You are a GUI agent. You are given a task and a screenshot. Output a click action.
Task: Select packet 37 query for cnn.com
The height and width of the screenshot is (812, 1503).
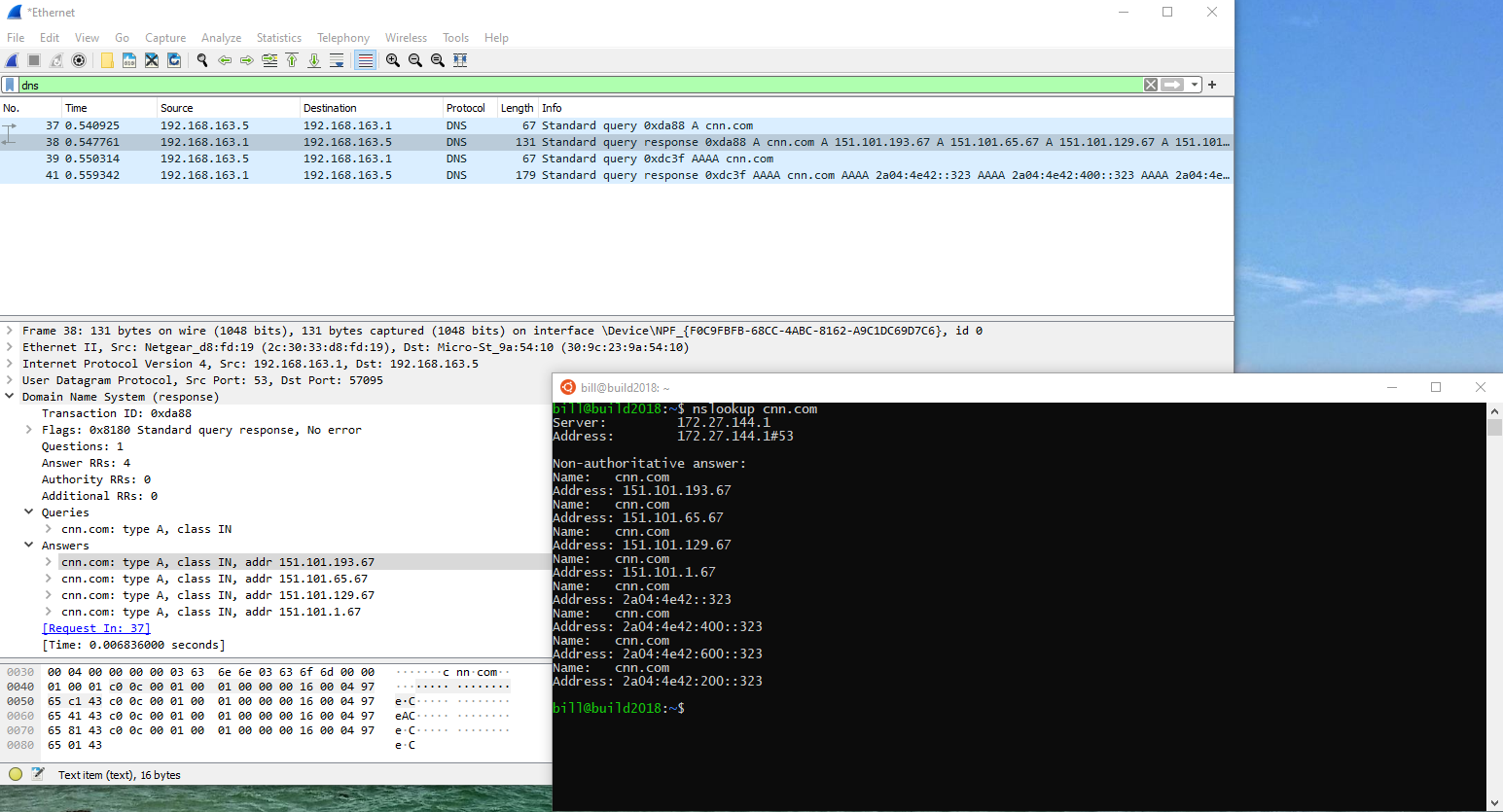(x=617, y=125)
